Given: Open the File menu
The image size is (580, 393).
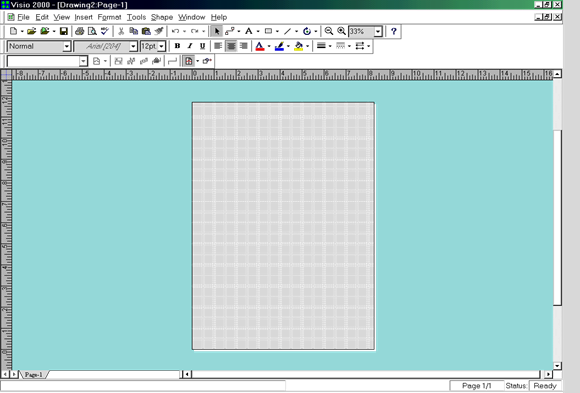Looking at the screenshot, I should (23, 17).
